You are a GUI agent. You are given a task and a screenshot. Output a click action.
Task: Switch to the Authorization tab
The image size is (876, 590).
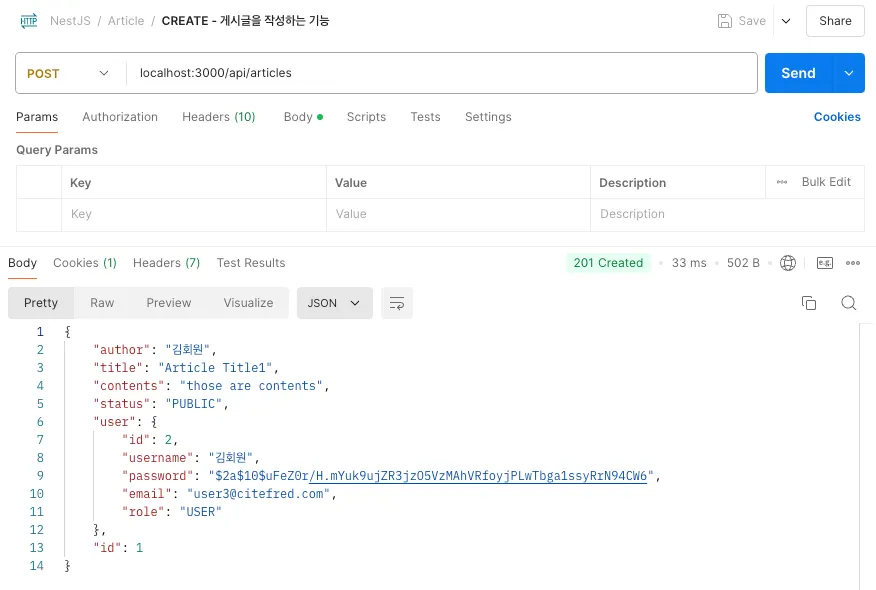pyautogui.click(x=120, y=117)
